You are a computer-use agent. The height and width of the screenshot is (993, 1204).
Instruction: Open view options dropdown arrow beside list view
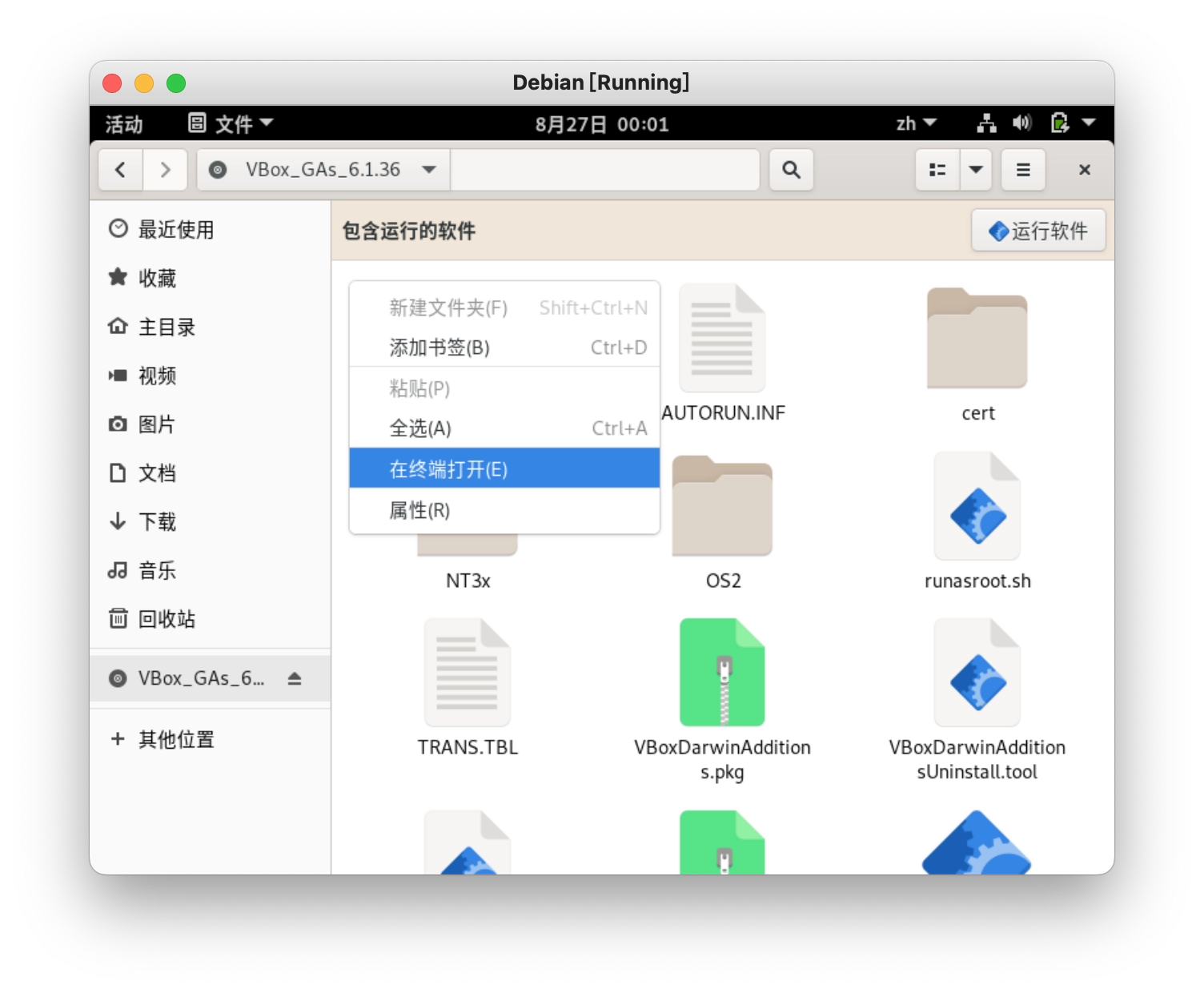click(976, 170)
